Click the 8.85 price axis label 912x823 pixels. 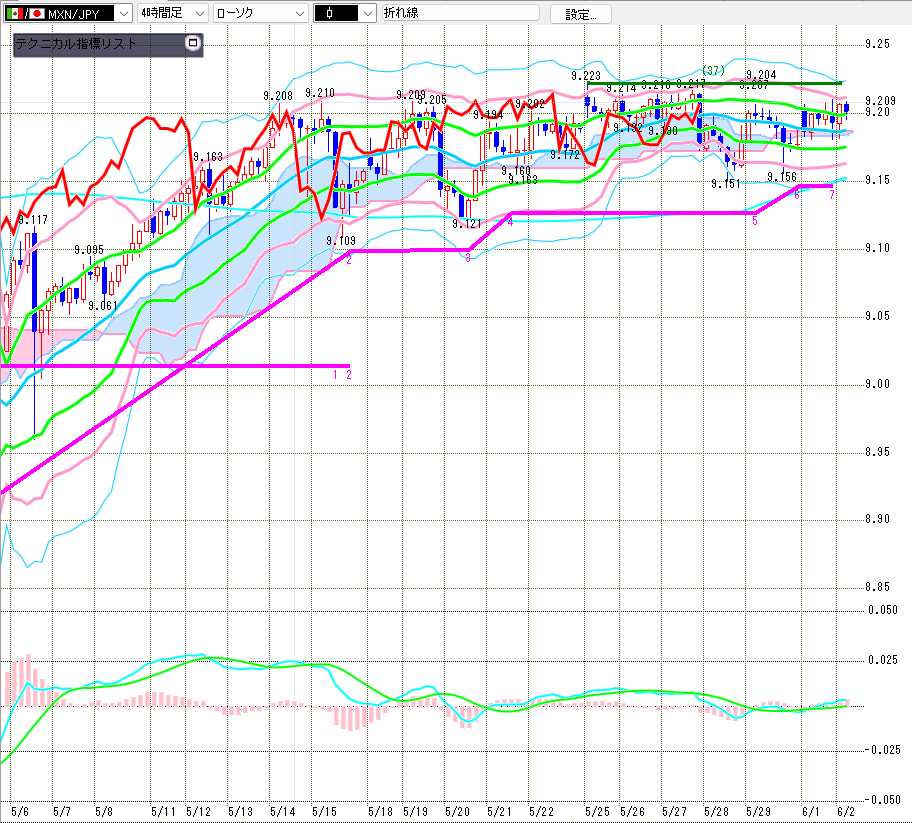tap(877, 587)
